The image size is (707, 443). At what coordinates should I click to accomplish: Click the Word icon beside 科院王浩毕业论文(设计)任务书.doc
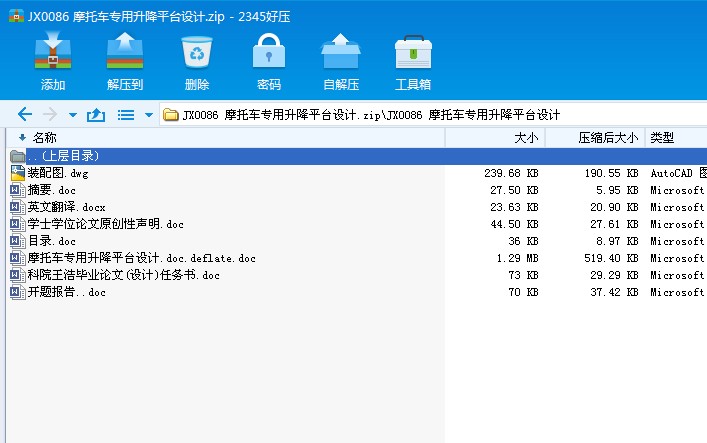click(x=18, y=275)
